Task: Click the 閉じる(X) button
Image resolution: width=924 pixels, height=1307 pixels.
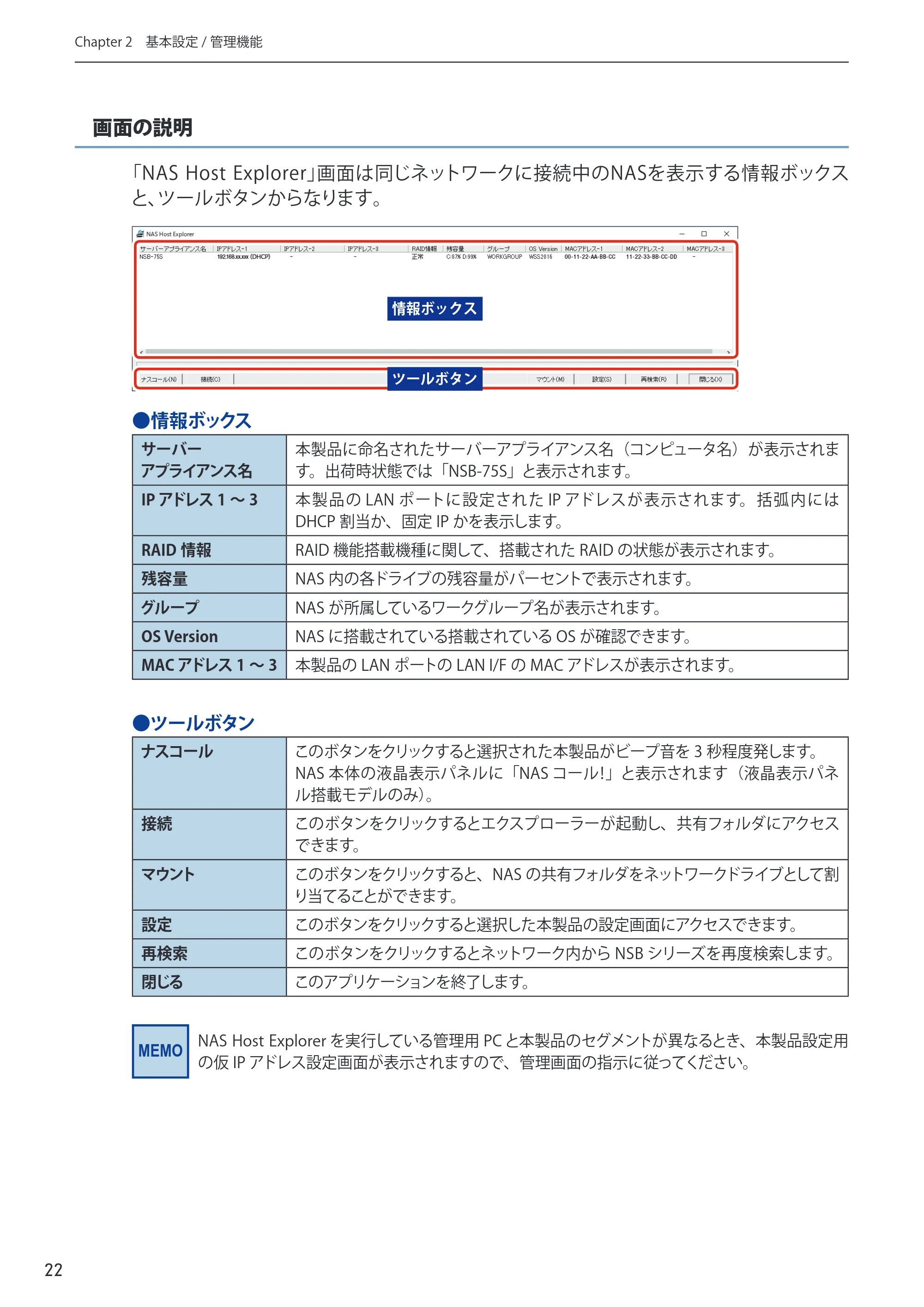Action: point(710,379)
